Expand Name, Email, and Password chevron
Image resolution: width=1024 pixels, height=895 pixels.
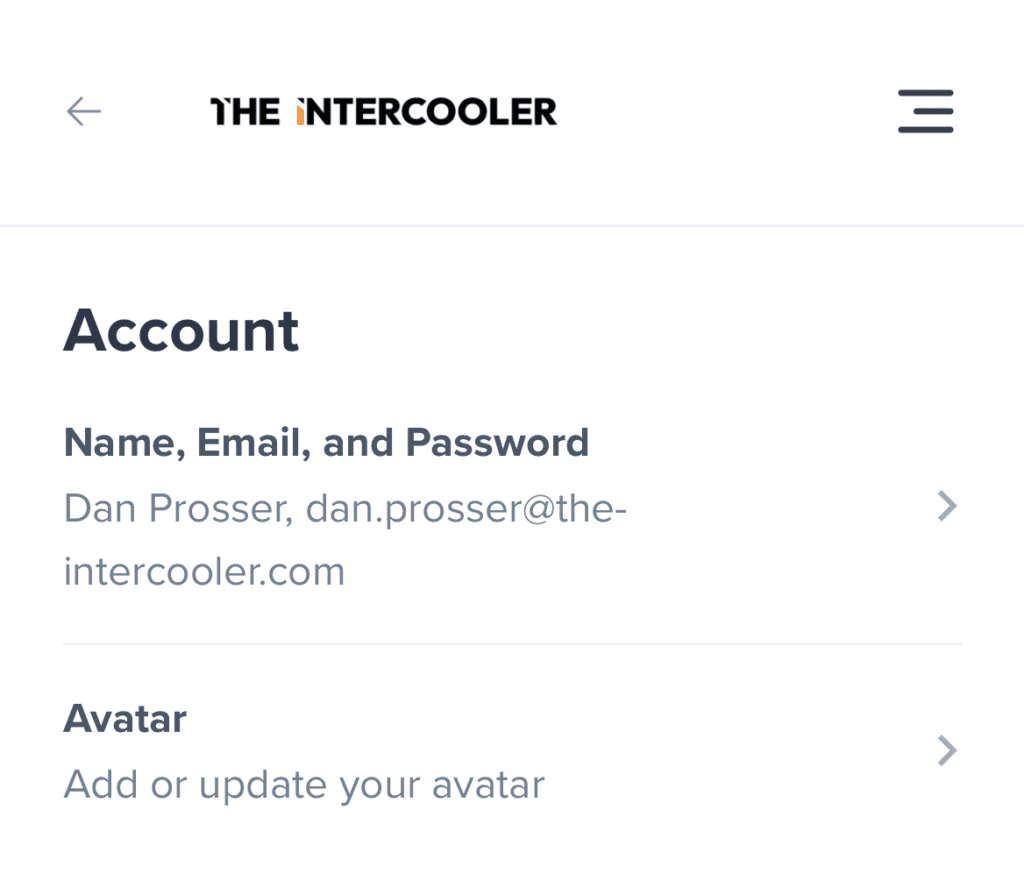[947, 507]
